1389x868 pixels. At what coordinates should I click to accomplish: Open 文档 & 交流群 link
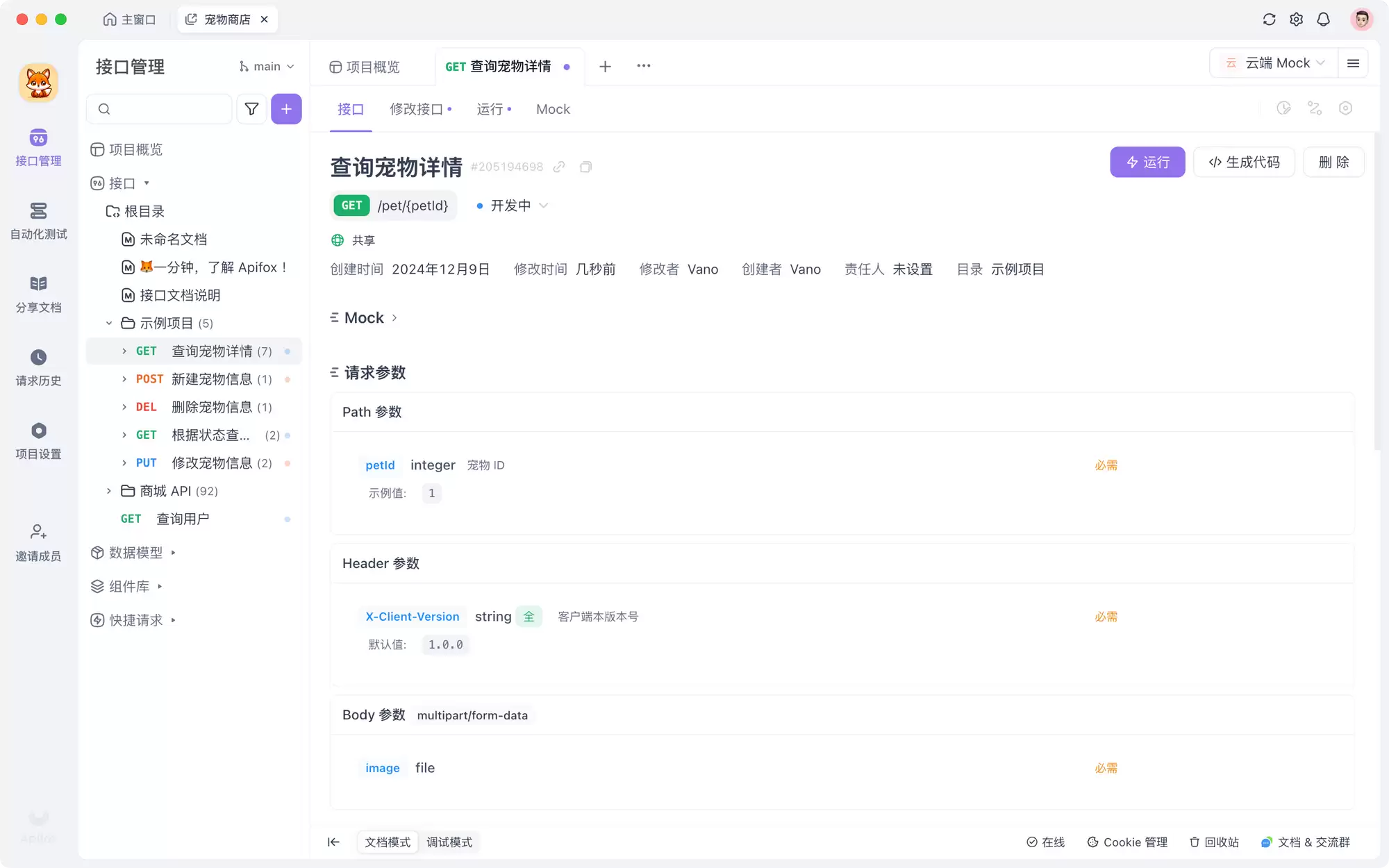pyautogui.click(x=1306, y=842)
